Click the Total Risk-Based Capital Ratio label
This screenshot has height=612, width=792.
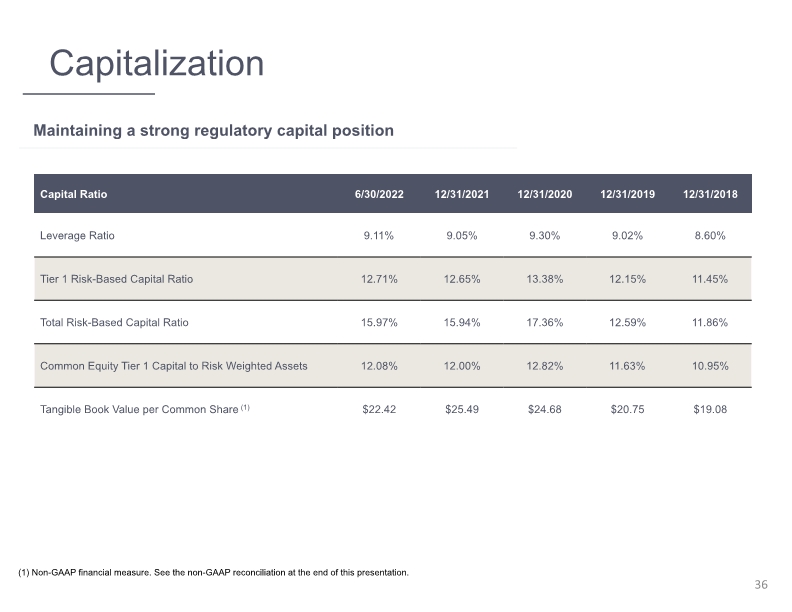(114, 323)
